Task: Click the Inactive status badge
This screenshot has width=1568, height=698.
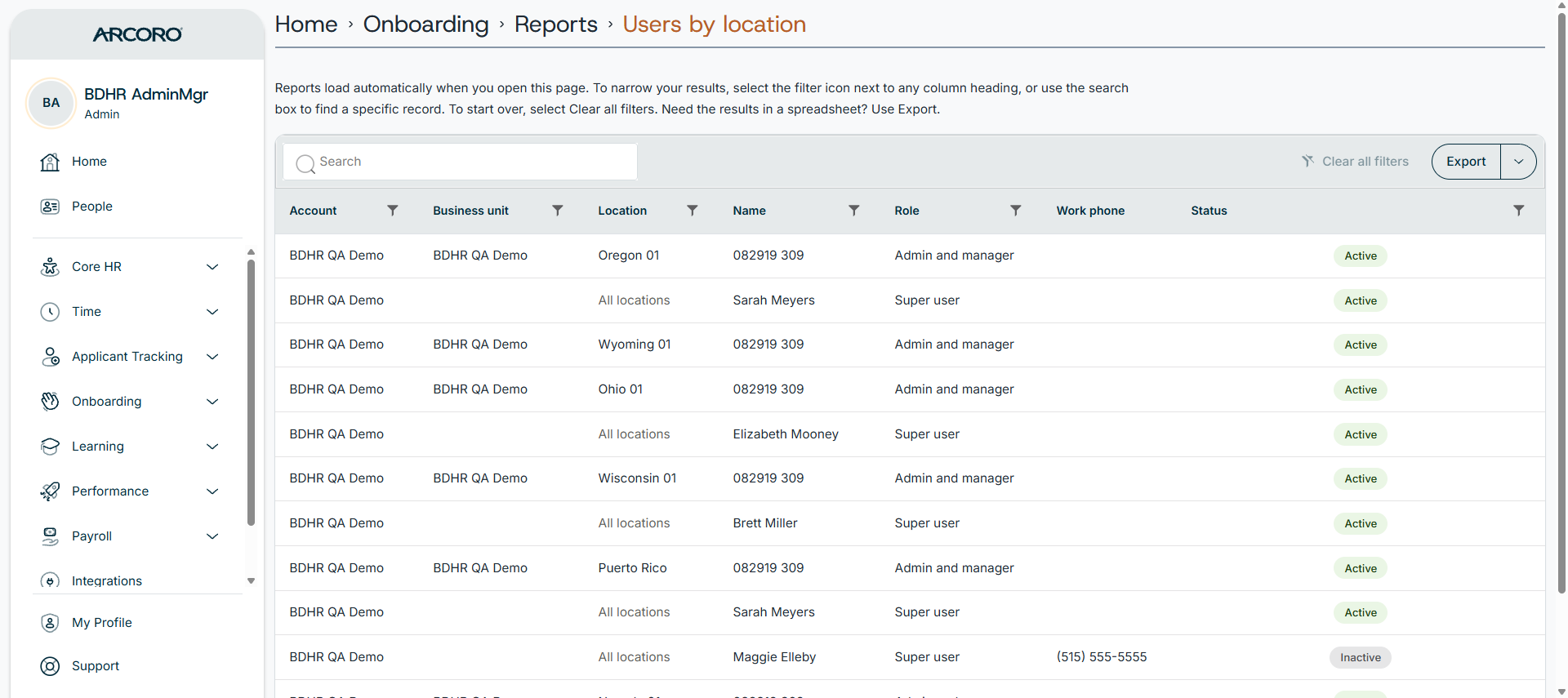Action: coord(1361,658)
